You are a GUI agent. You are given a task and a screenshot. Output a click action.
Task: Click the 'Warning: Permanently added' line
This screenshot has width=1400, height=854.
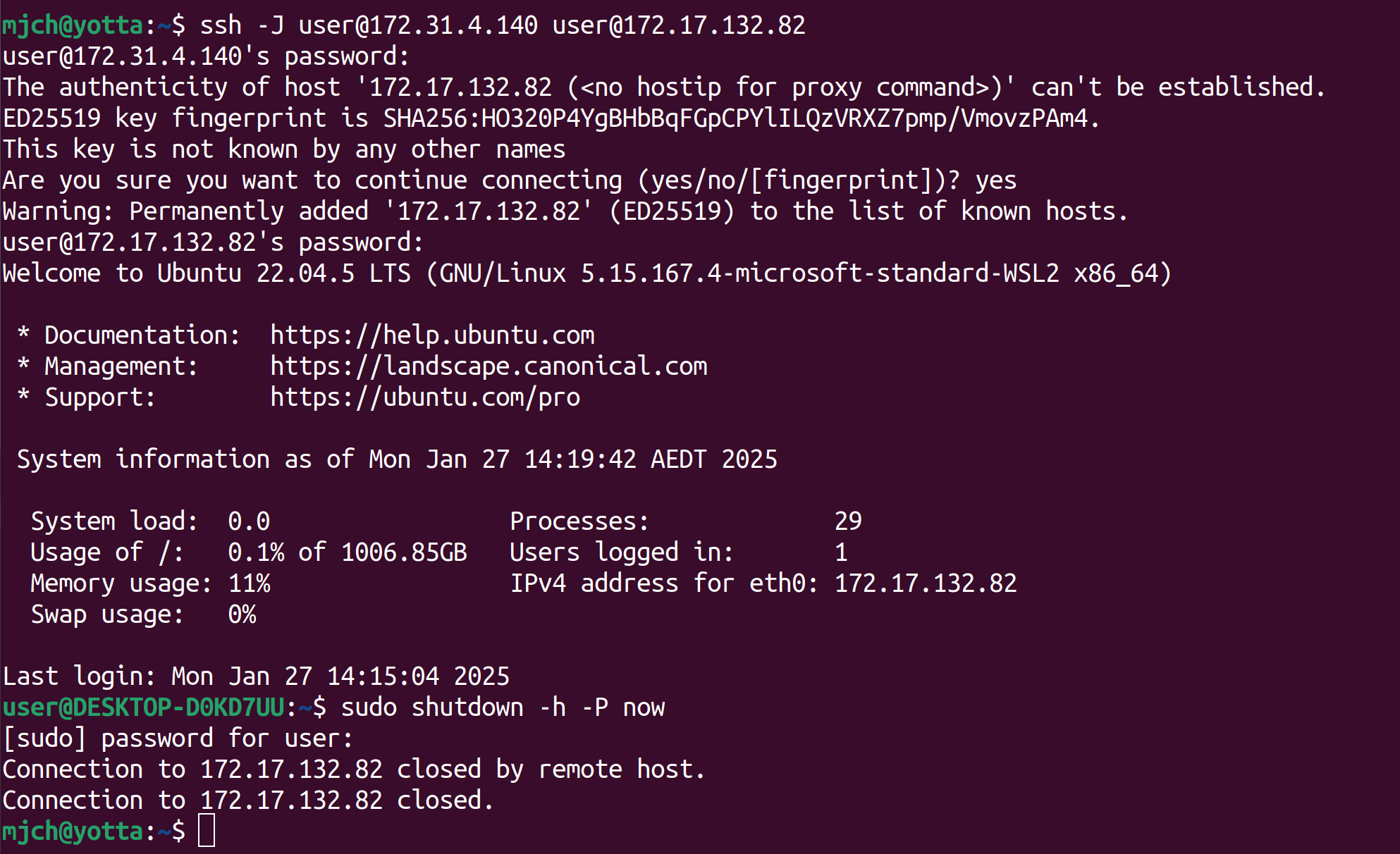565,211
